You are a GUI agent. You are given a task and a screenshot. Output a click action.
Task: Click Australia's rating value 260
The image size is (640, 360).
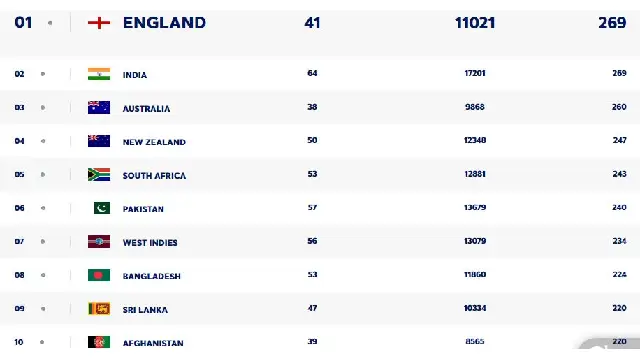pos(619,107)
